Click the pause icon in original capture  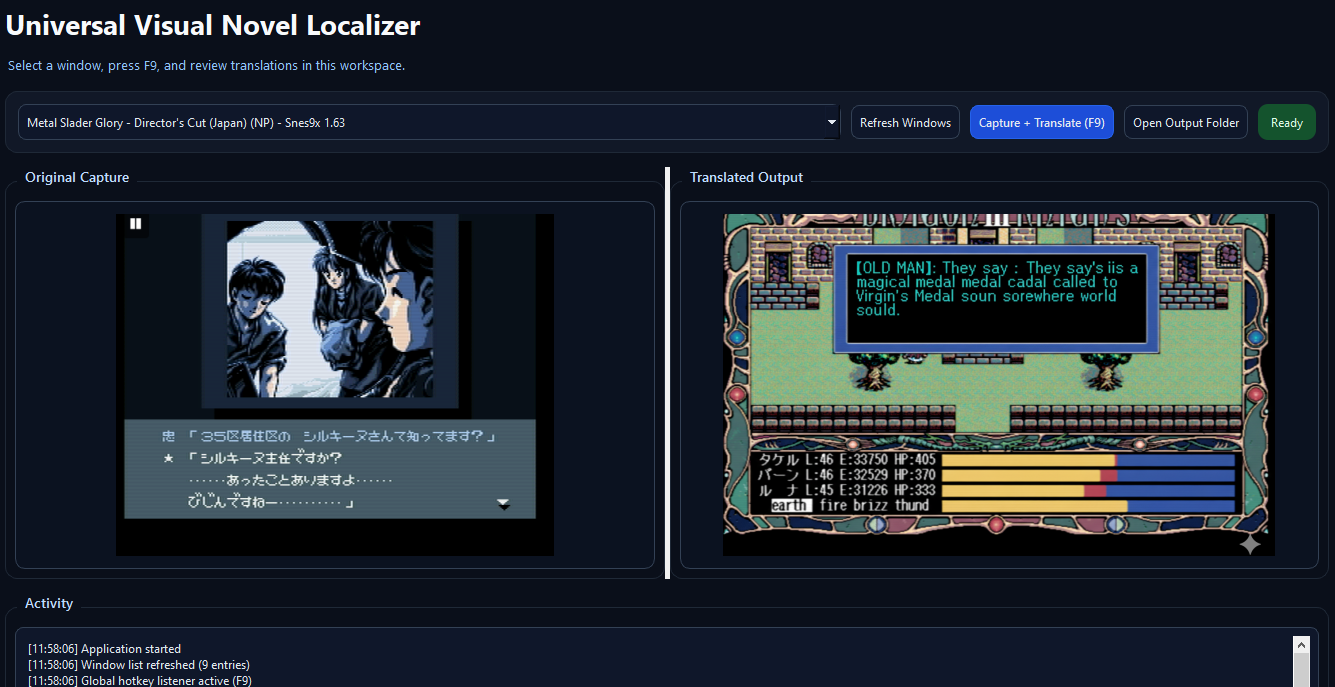coord(135,224)
